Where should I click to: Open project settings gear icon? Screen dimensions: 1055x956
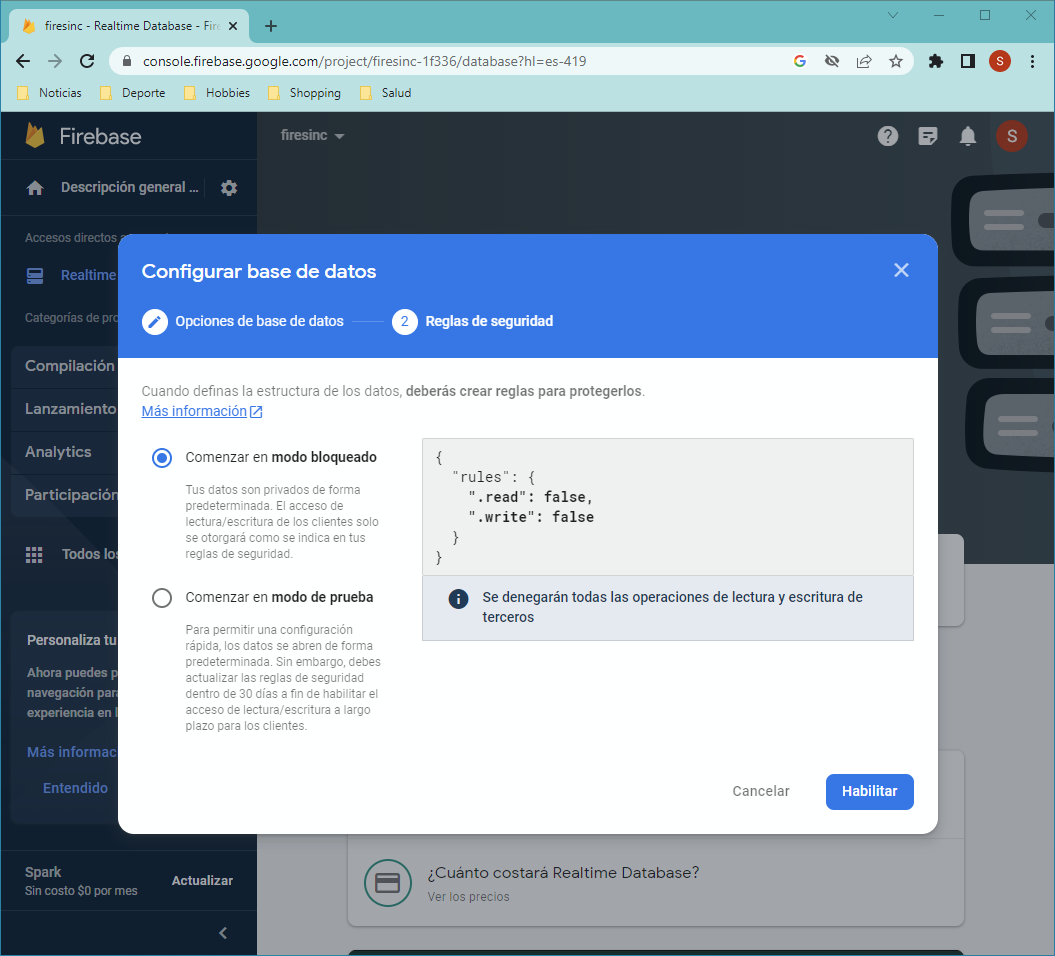coord(229,188)
